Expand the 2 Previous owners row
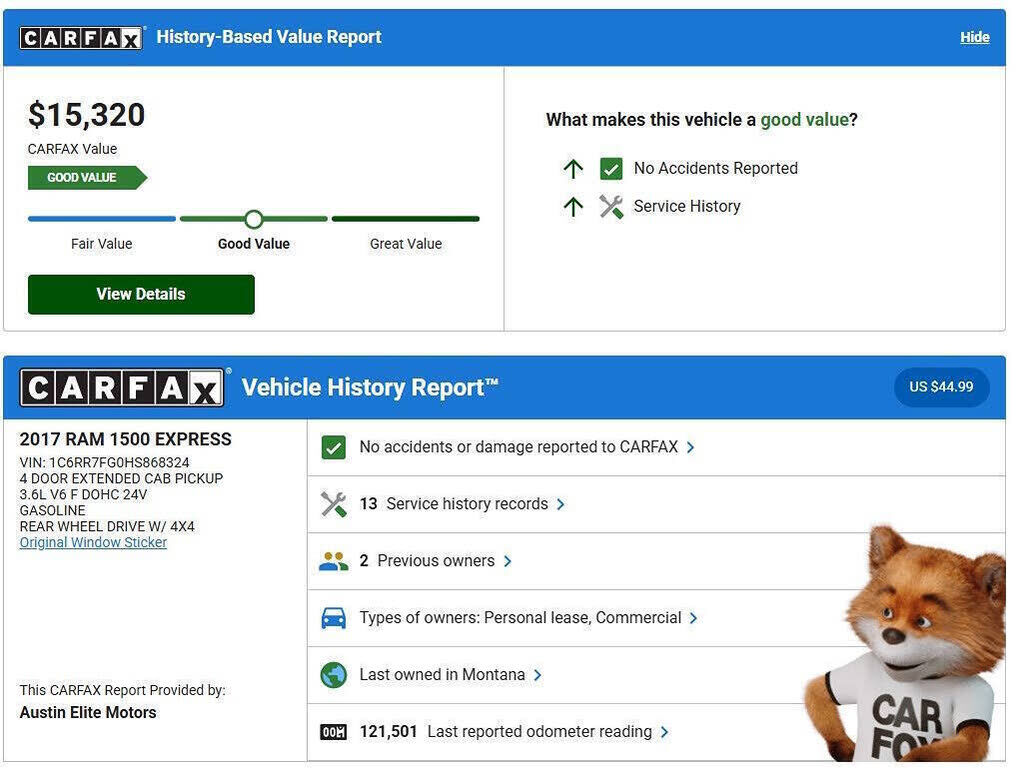Viewport: 1017px width, 768px height. [x=436, y=561]
